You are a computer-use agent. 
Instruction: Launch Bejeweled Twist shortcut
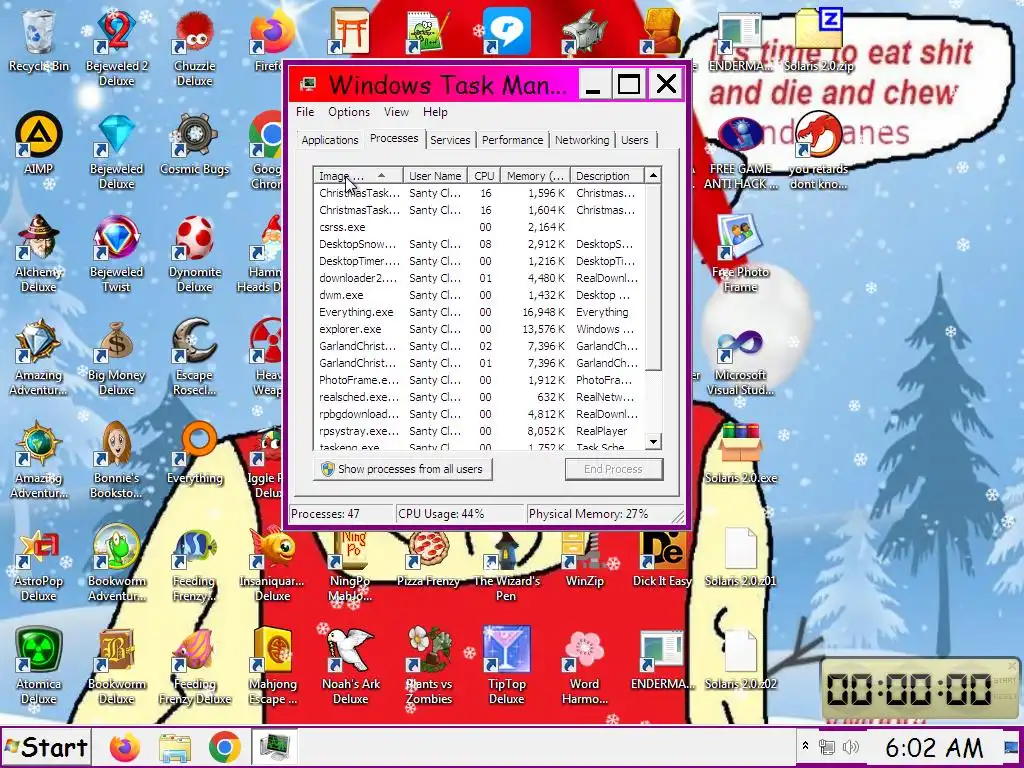pos(116,253)
